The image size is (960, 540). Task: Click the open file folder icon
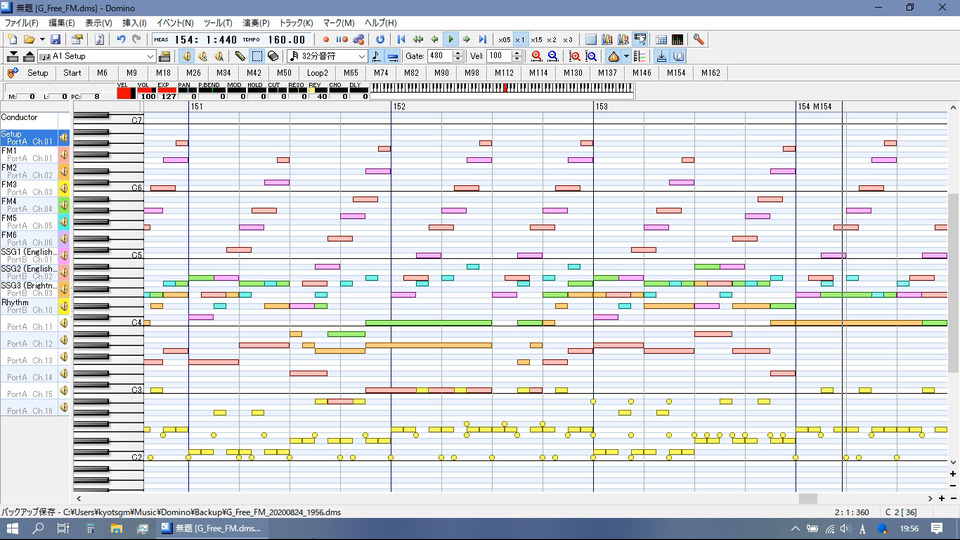pyautogui.click(x=29, y=39)
